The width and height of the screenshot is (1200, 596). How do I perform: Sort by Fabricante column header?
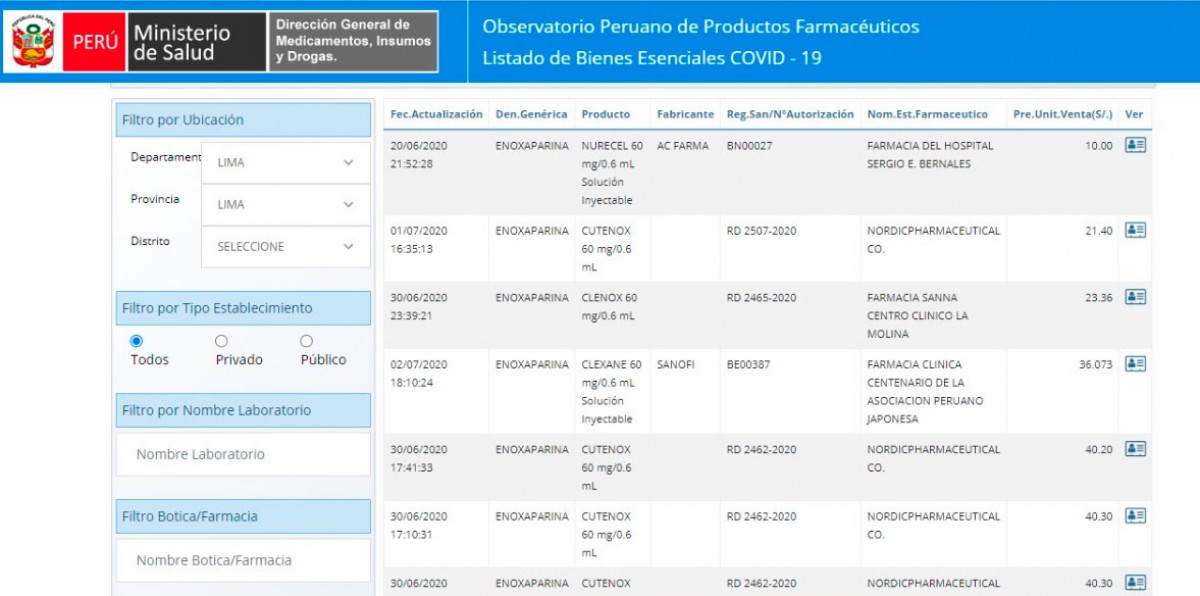(685, 114)
